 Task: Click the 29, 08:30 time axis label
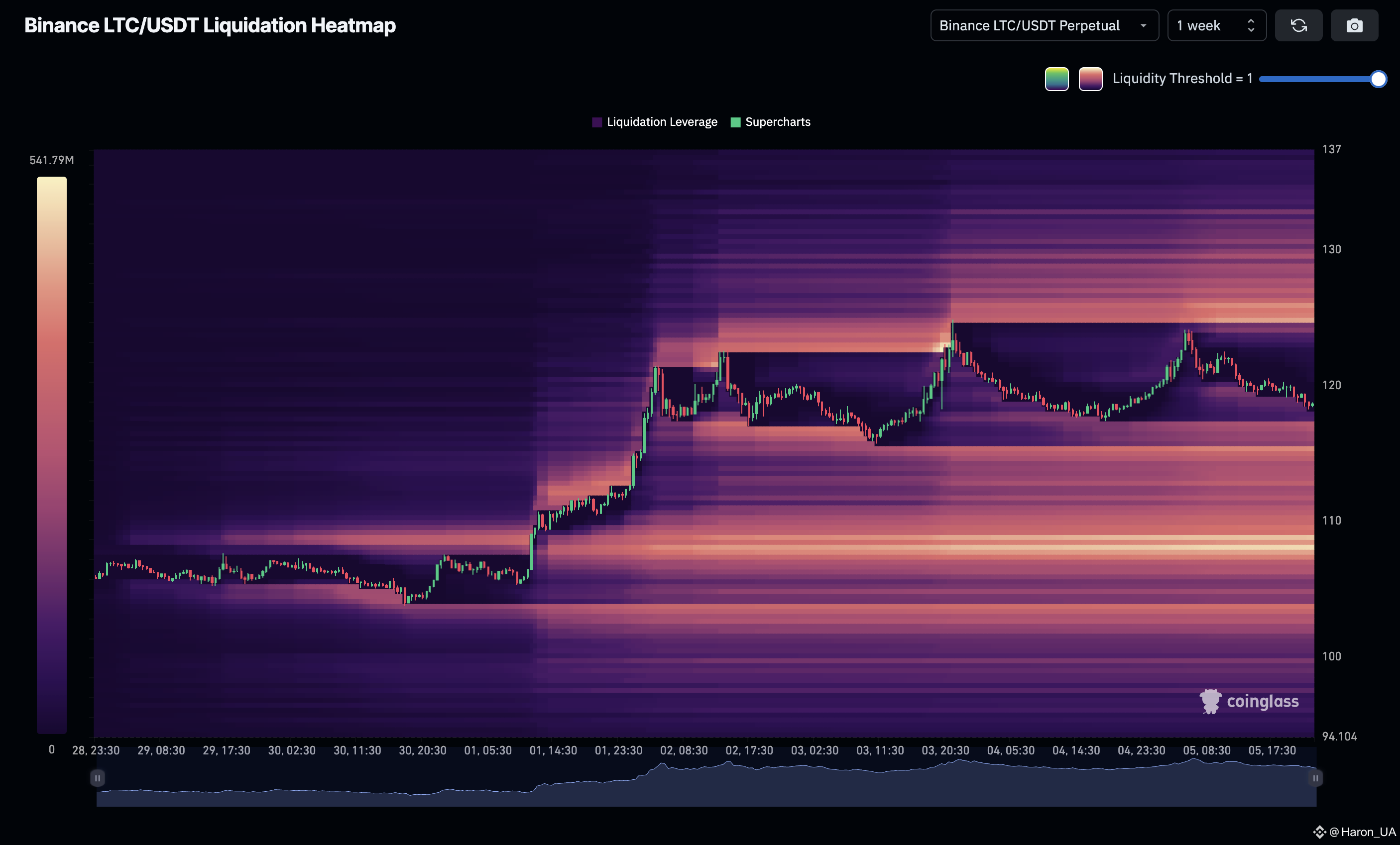161,751
